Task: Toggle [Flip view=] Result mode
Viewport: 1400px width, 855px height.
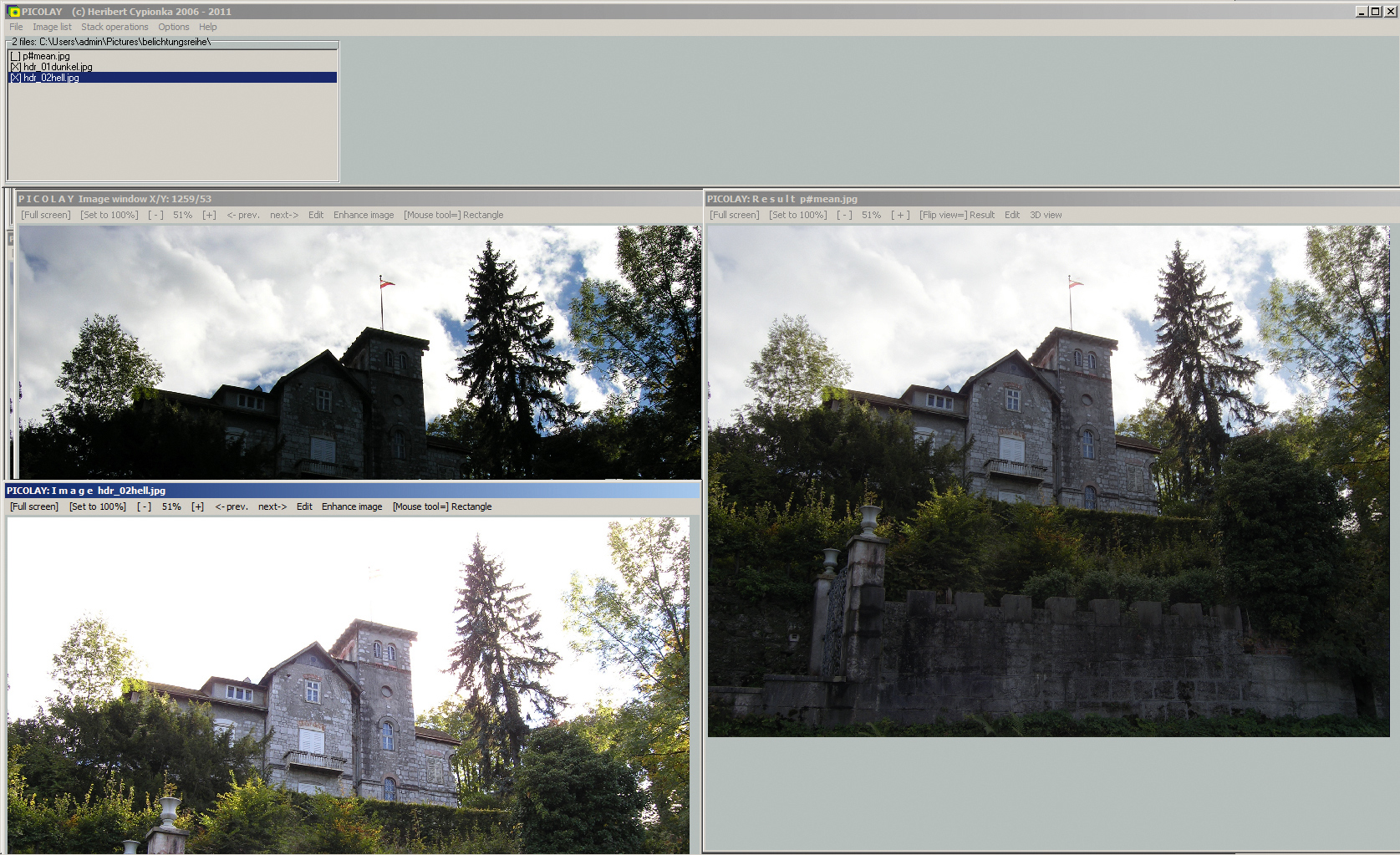Action: pos(957,215)
